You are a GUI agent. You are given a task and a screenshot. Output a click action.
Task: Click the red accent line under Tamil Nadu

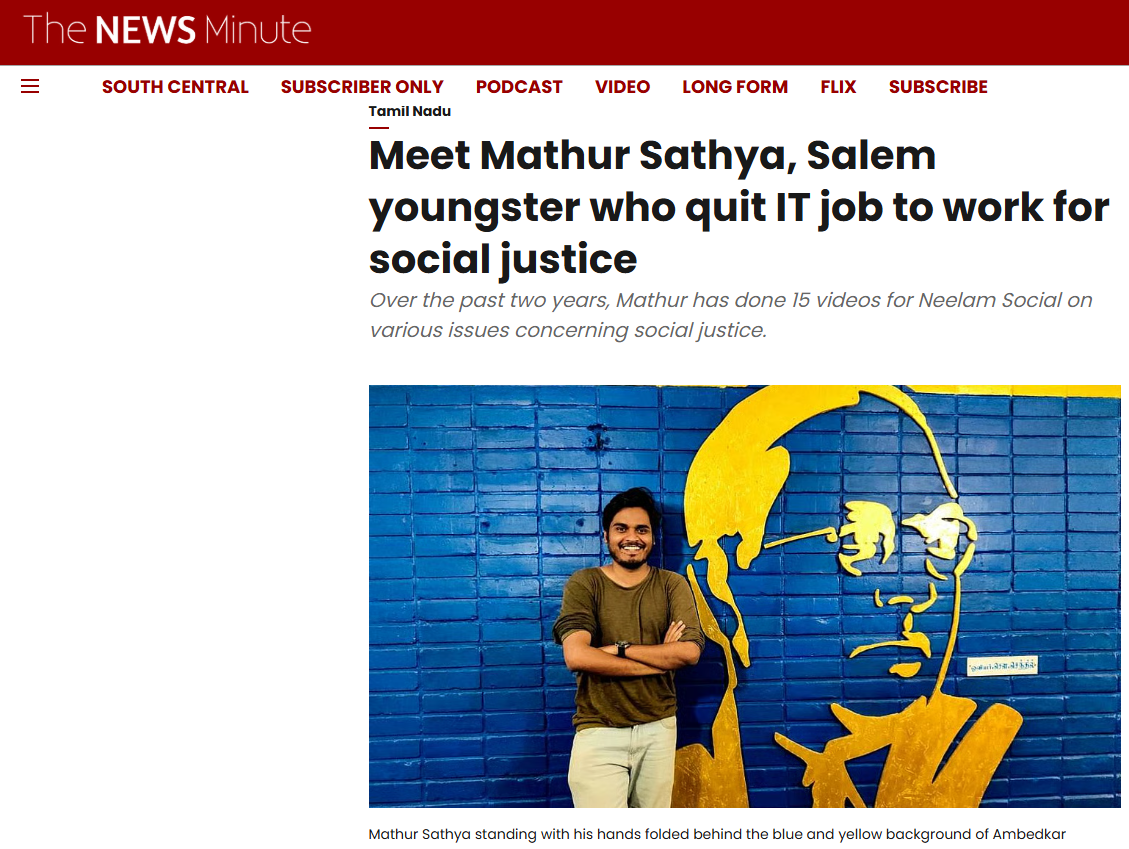pos(378,127)
